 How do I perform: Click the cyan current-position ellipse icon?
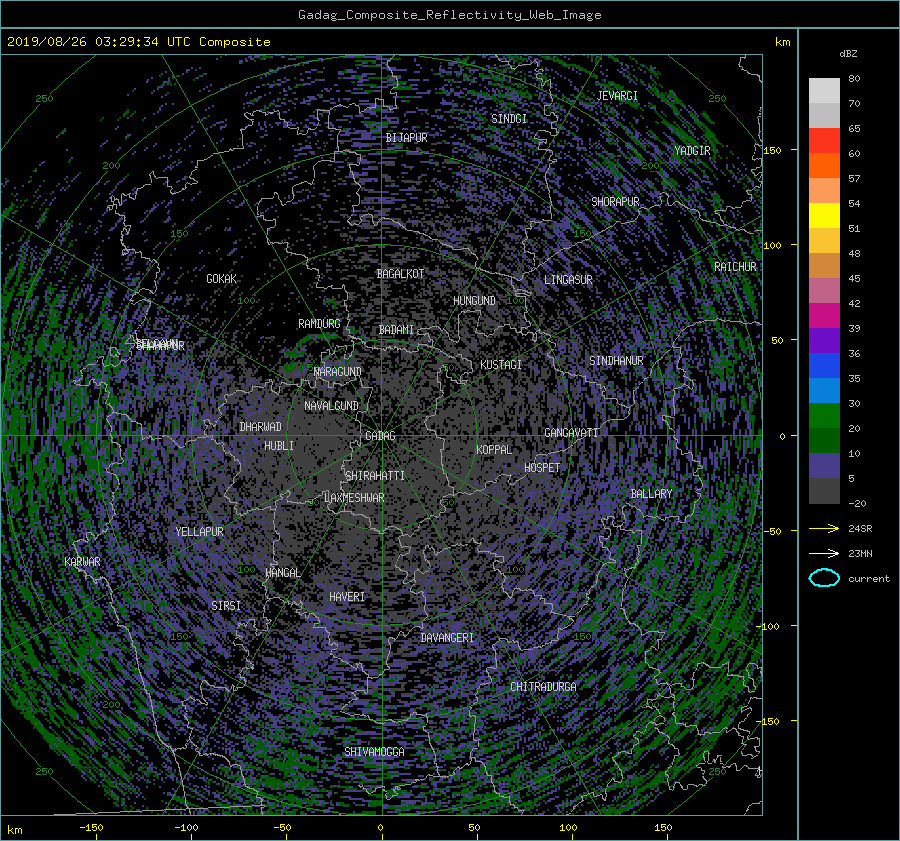824,578
